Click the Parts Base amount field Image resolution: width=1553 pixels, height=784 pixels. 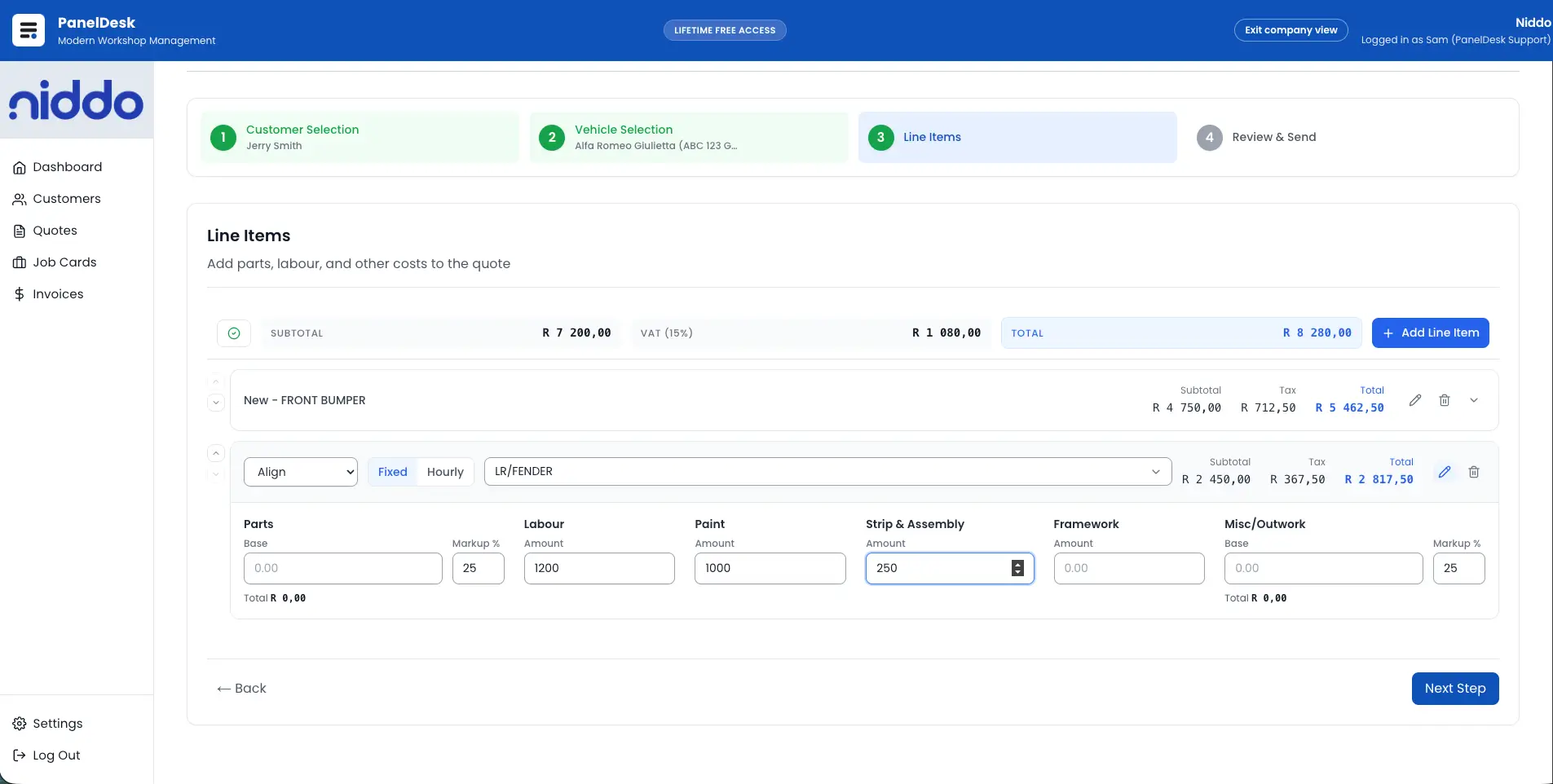[342, 568]
